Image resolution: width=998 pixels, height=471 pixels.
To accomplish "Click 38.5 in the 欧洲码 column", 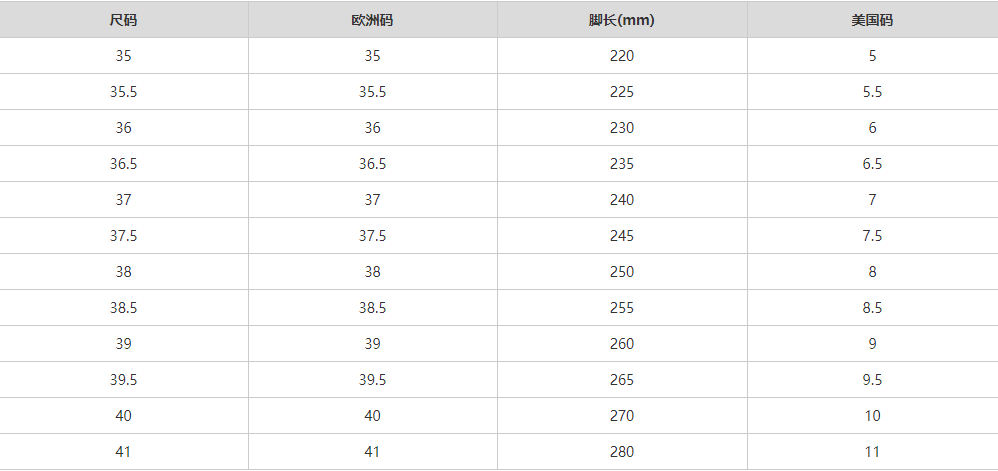I will pos(372,308).
